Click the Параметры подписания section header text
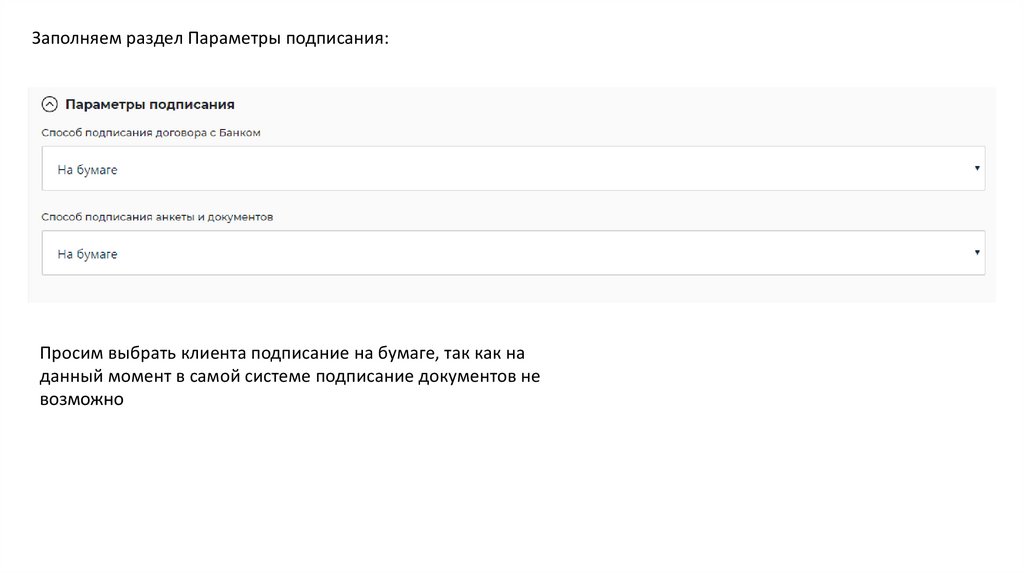The width and height of the screenshot is (1024, 574). (x=150, y=104)
